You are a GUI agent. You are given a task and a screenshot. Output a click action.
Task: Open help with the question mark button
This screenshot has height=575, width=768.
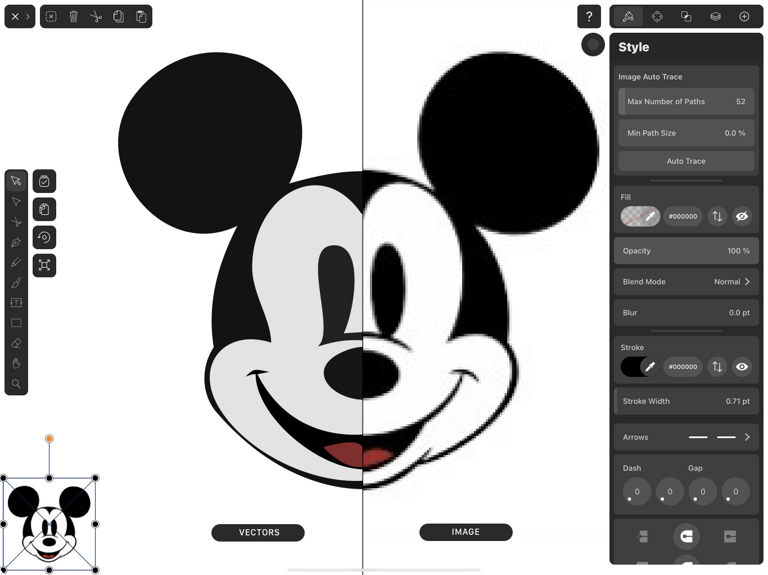[589, 17]
